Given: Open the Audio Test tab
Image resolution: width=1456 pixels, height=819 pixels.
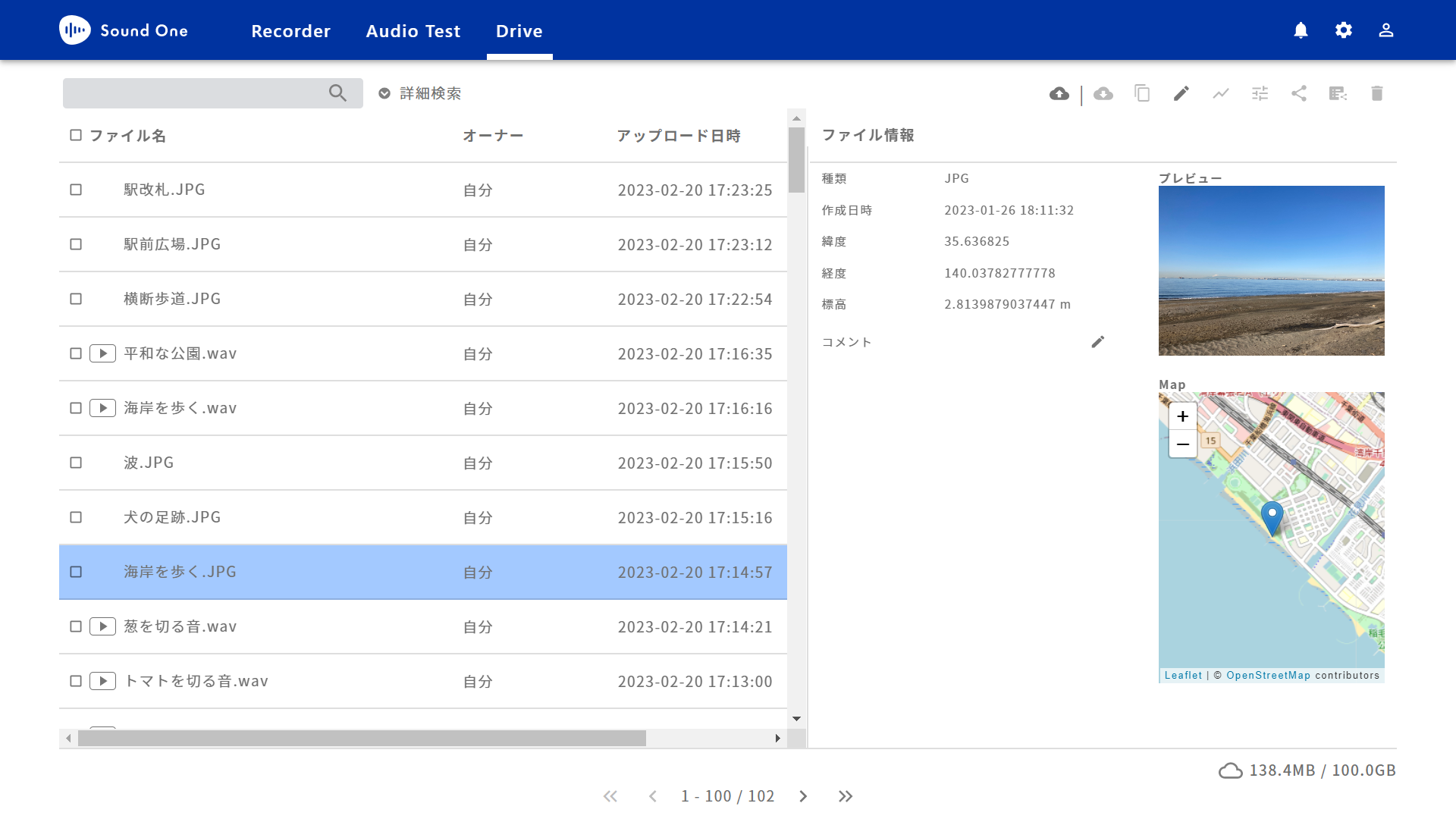Looking at the screenshot, I should pos(413,31).
